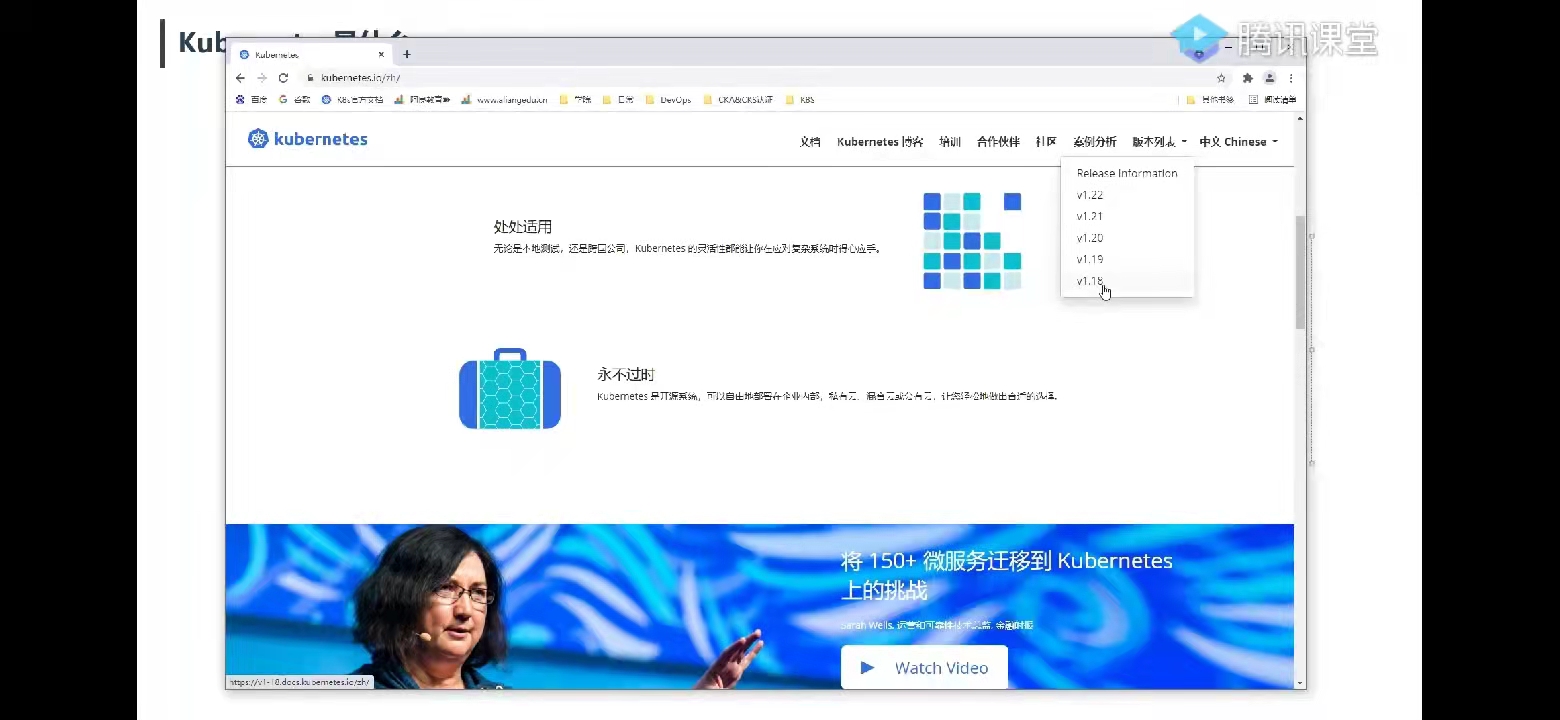
Task: Open the extensions puzzle icon
Action: coord(1247,78)
